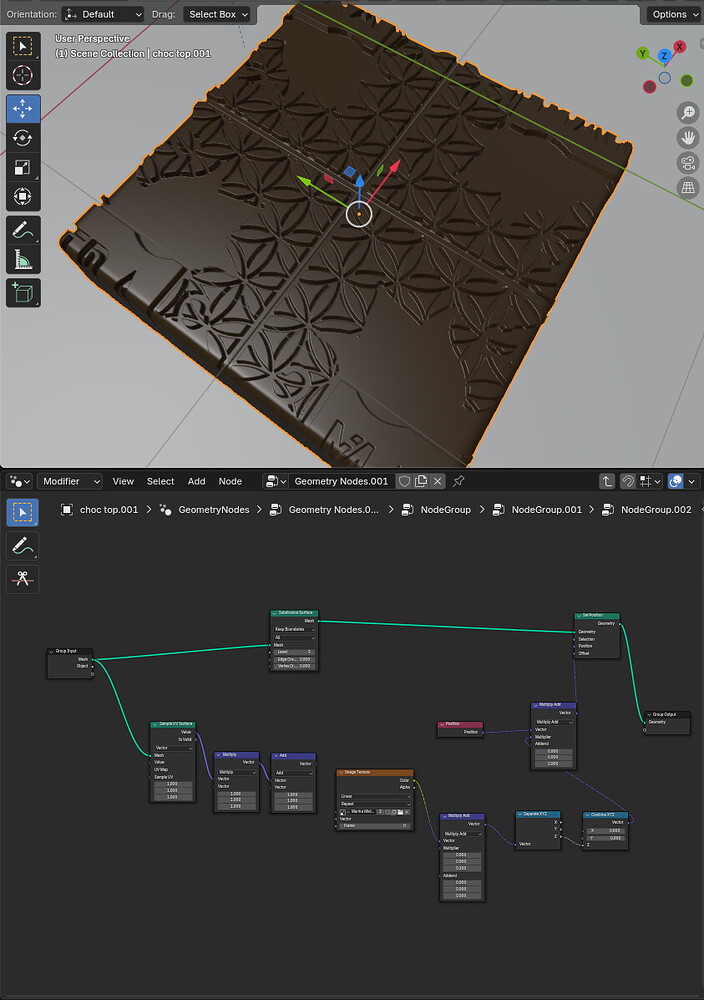The image size is (704, 1000).
Task: Collapse the Subdivision Surface node
Action: 275,613
